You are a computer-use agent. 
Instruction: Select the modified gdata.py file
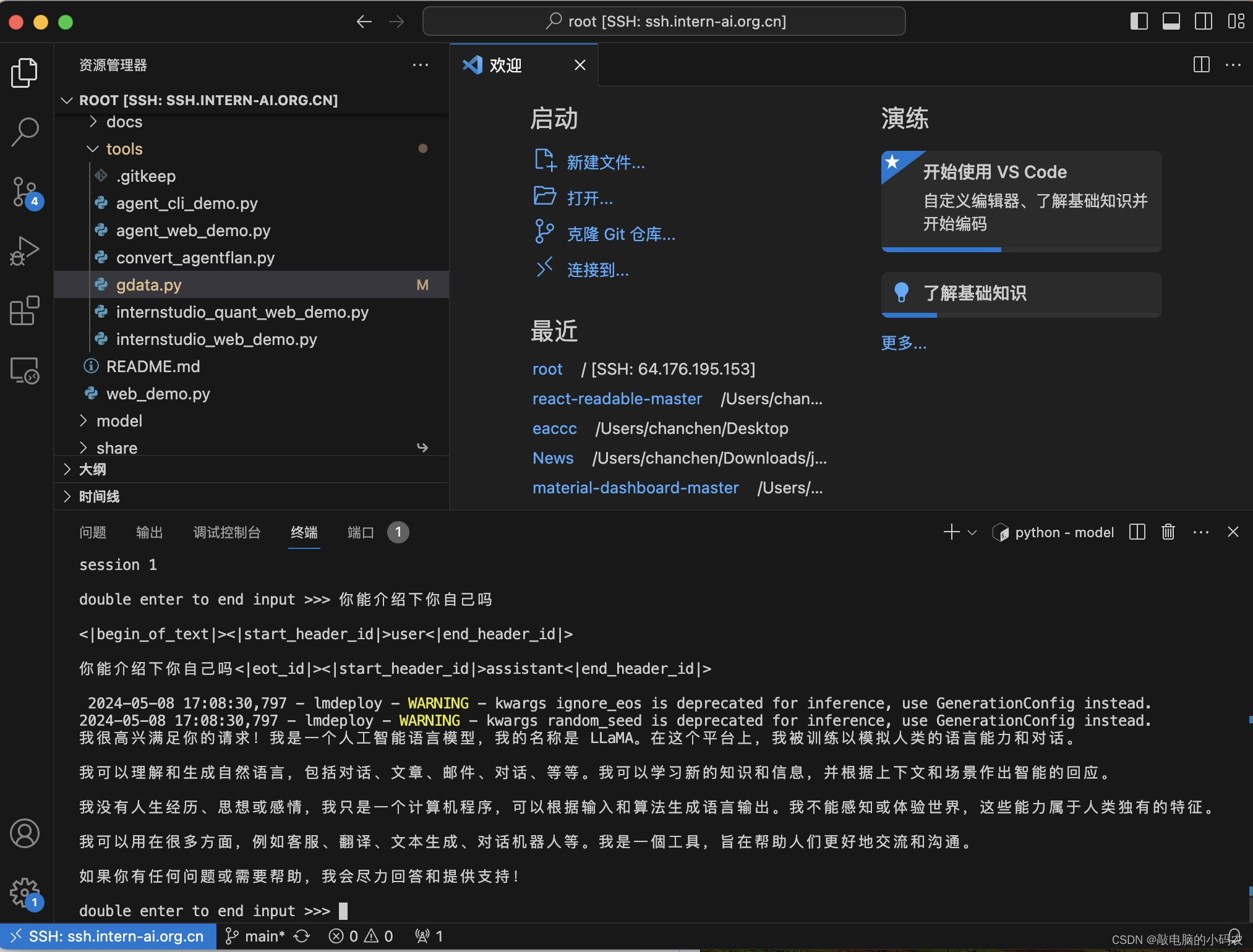pos(251,285)
